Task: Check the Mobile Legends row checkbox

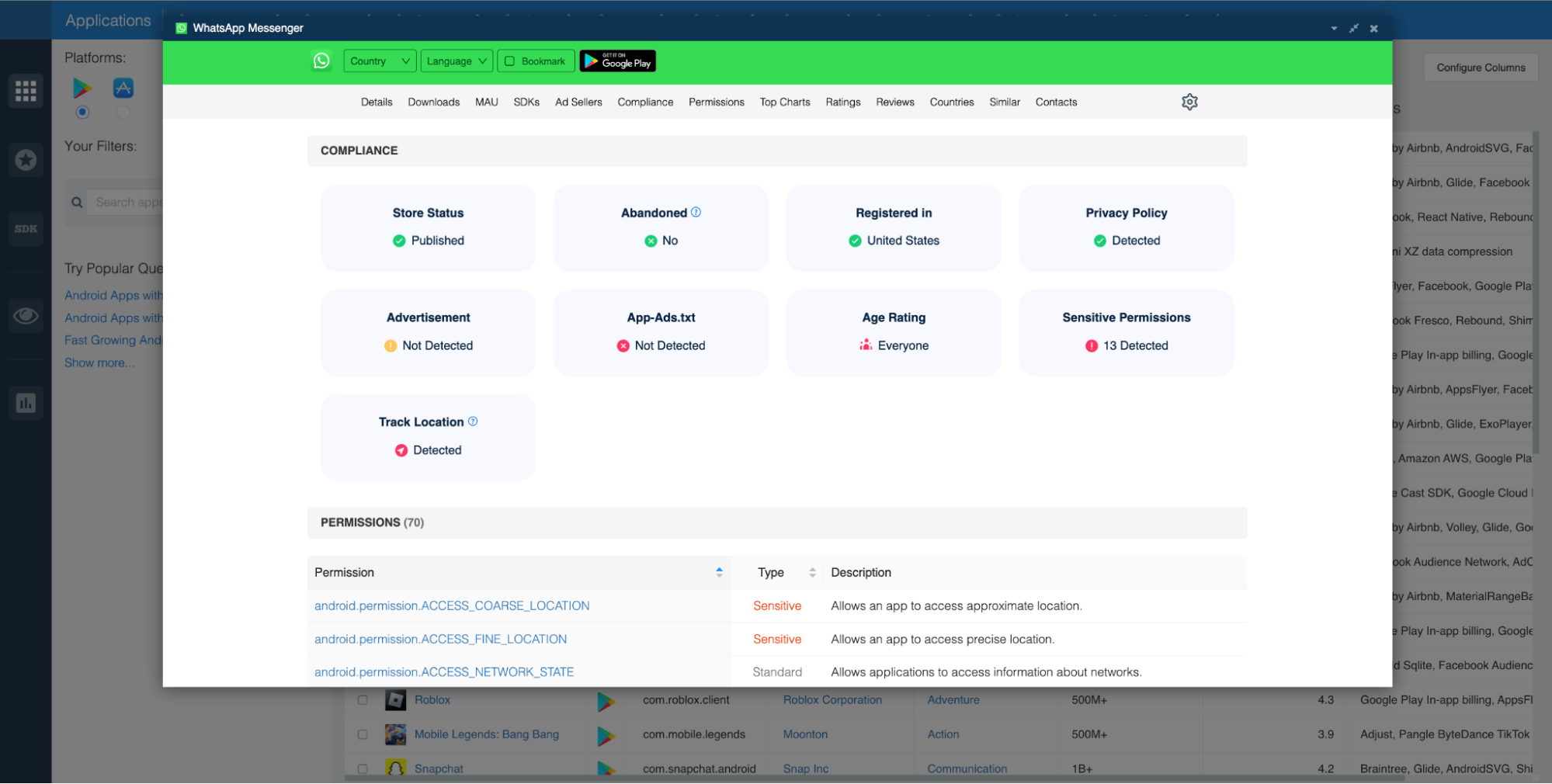Action: coord(363,734)
